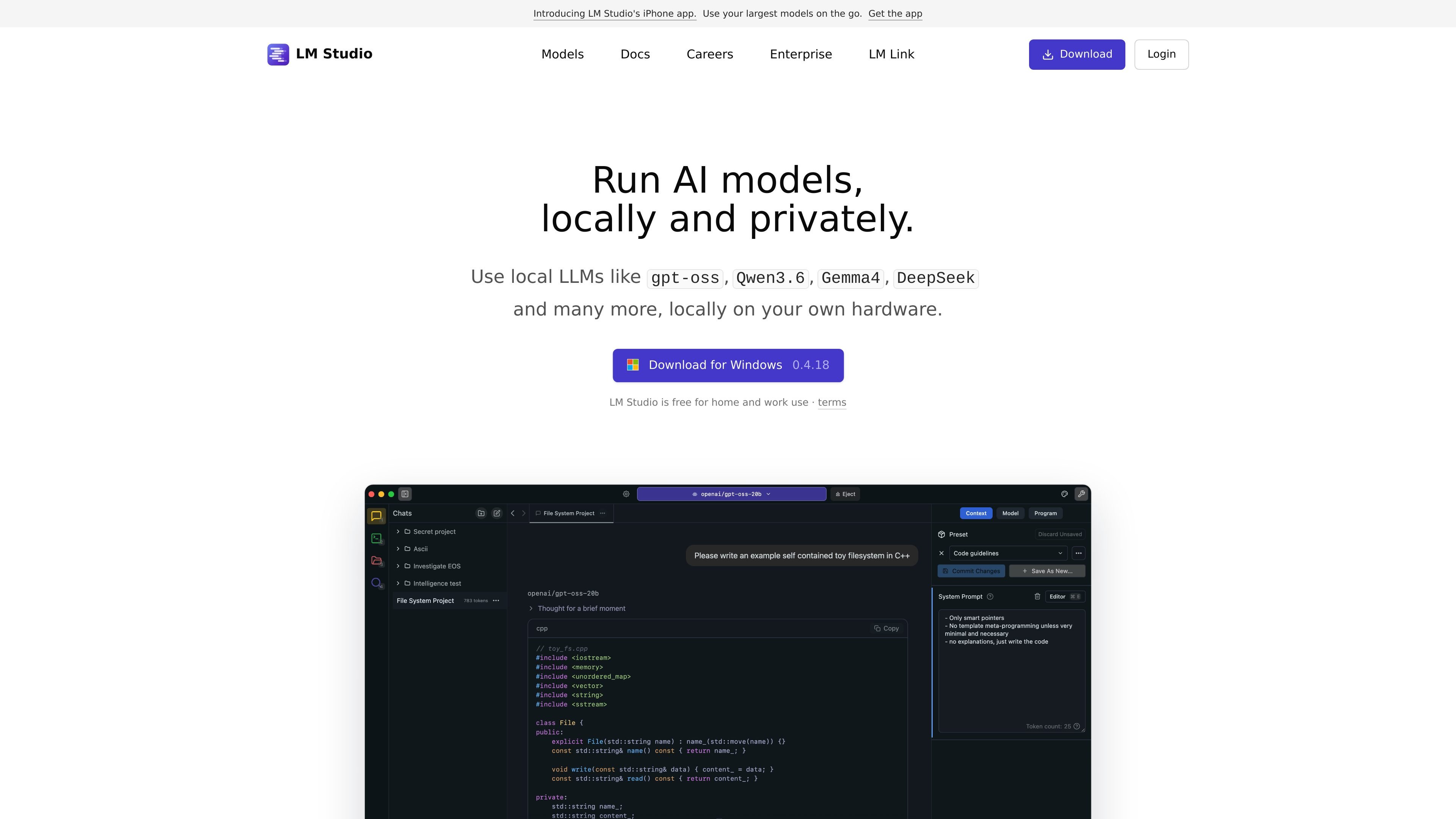
Task: Click the new chat compose icon
Action: point(497,513)
